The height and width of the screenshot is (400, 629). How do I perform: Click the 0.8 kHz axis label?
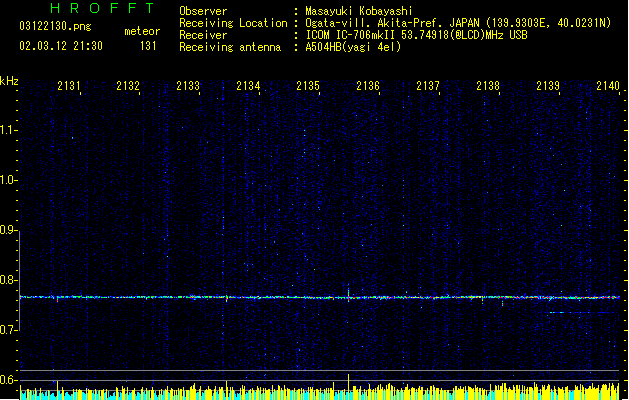pyautogui.click(x=8, y=280)
